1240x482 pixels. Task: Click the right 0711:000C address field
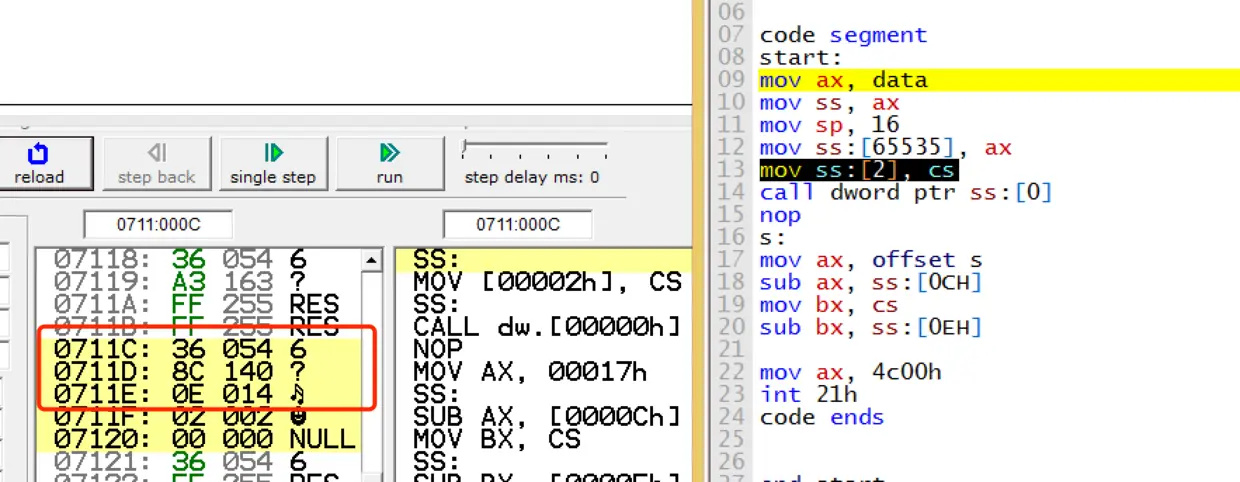[517, 224]
